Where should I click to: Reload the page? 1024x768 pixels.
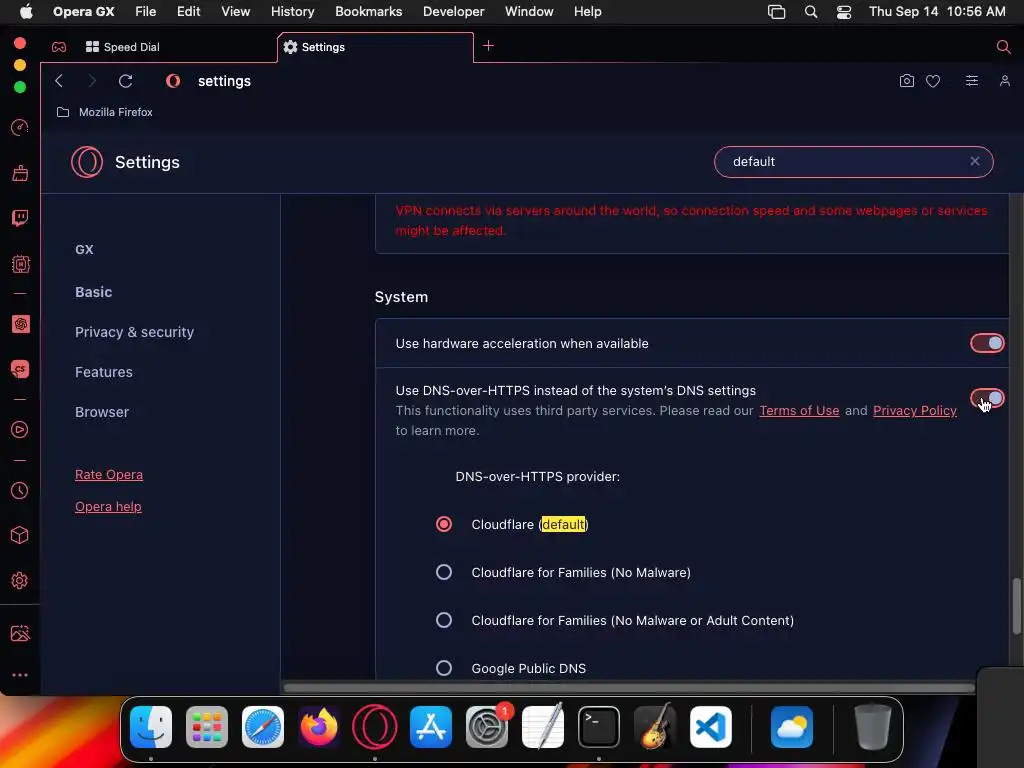(x=125, y=80)
